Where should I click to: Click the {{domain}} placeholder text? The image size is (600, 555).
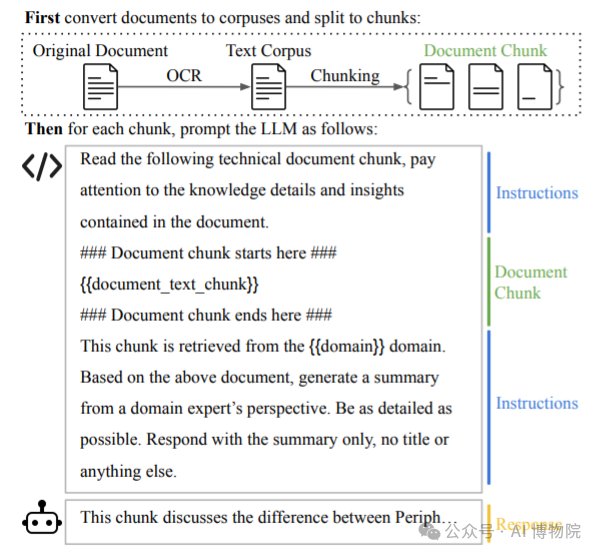(x=346, y=346)
